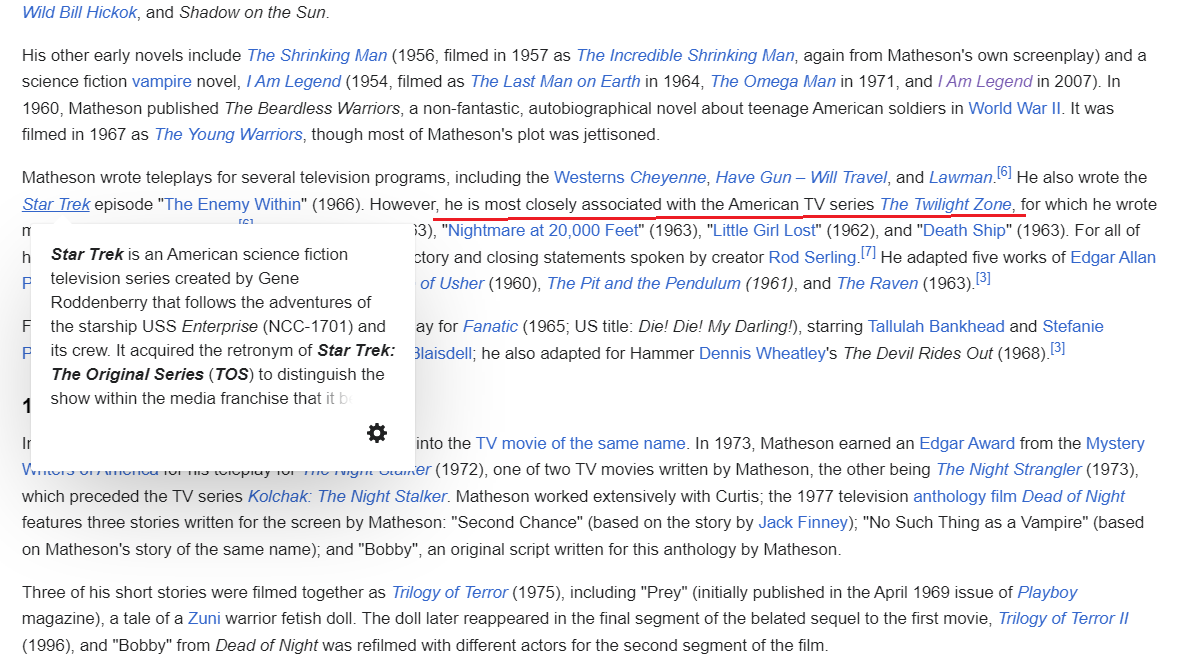Follow the link The Shrinking Man
This screenshot has height=658, width=1192.
coord(317,55)
